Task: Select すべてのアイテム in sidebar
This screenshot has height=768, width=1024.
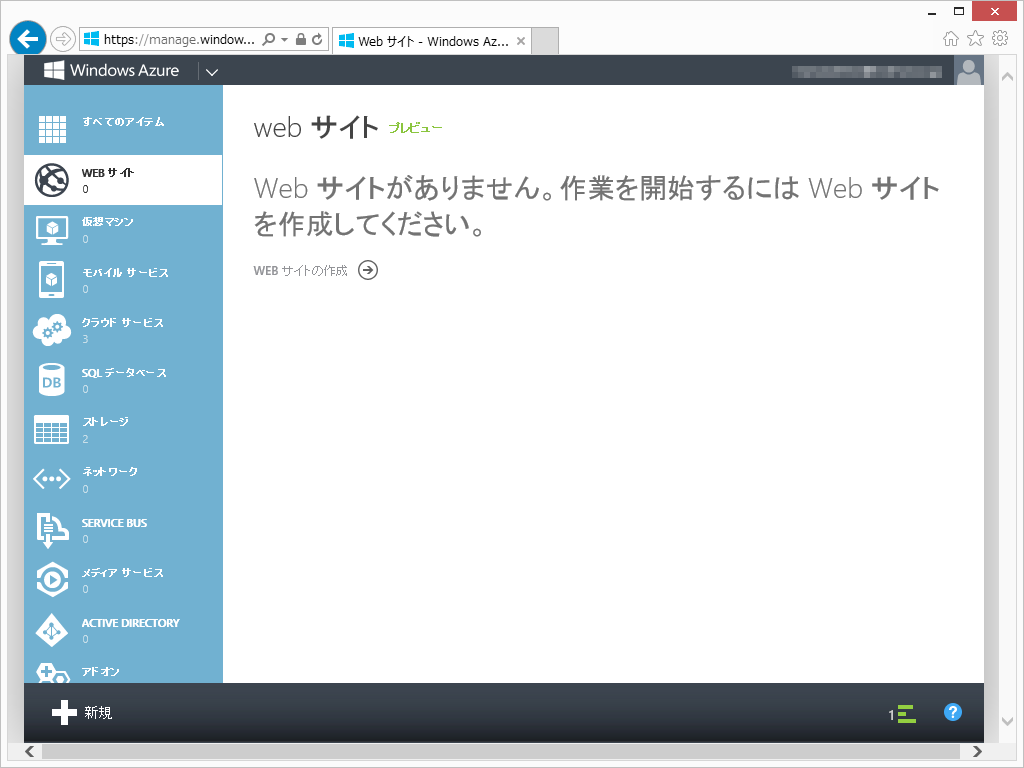Action: coord(123,121)
